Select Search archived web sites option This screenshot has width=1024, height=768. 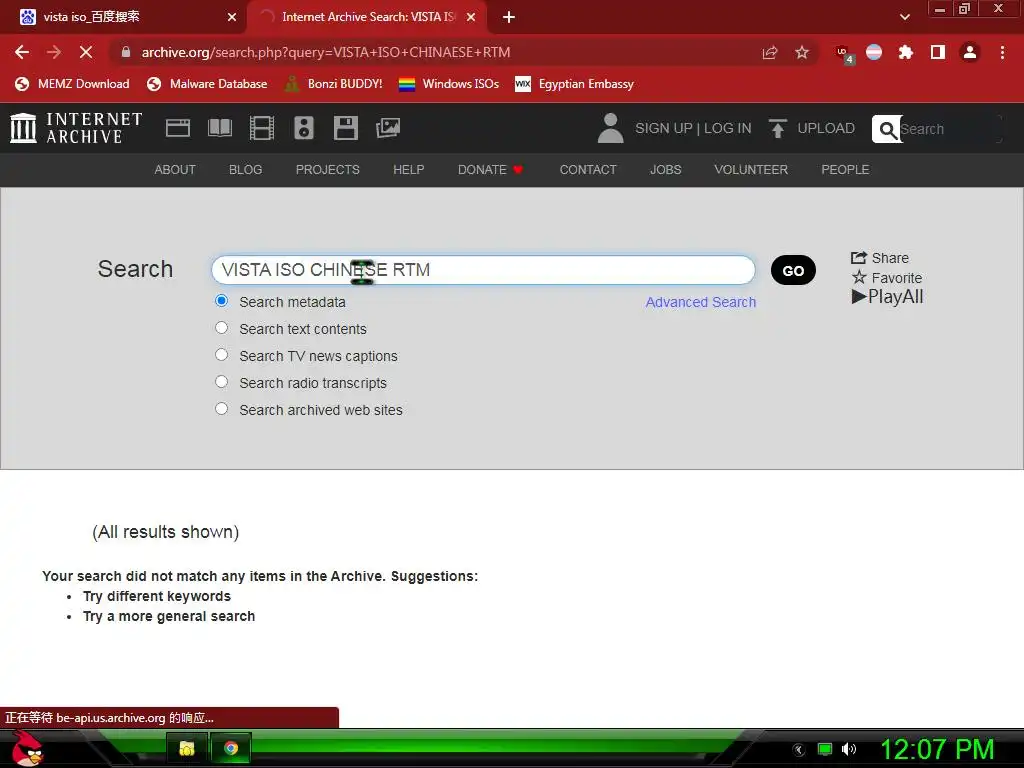coord(221,409)
